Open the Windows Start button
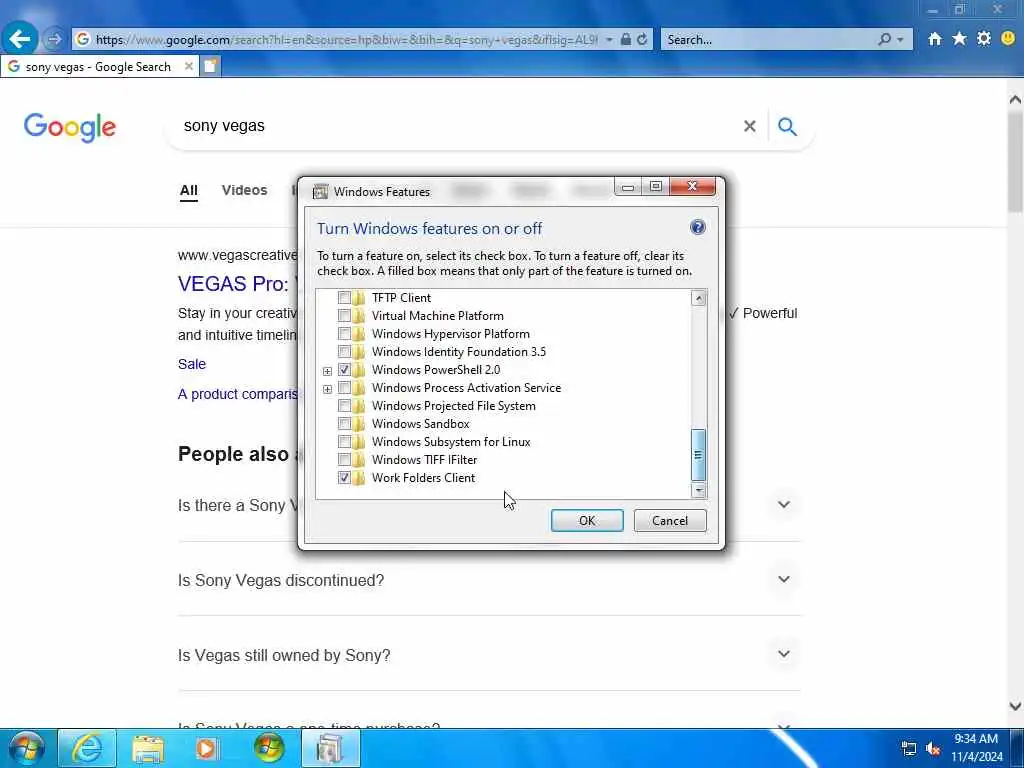The image size is (1024, 768). pyautogui.click(x=27, y=748)
